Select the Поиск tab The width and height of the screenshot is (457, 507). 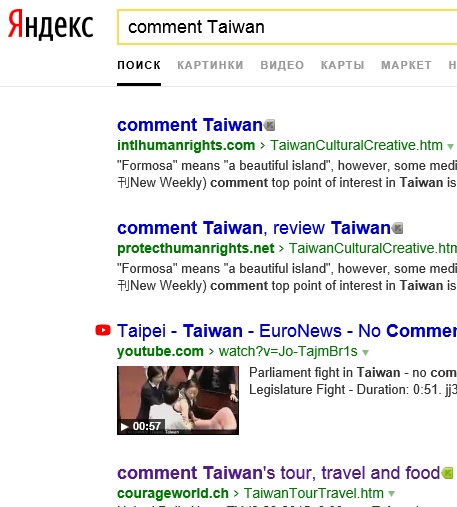pos(139,65)
